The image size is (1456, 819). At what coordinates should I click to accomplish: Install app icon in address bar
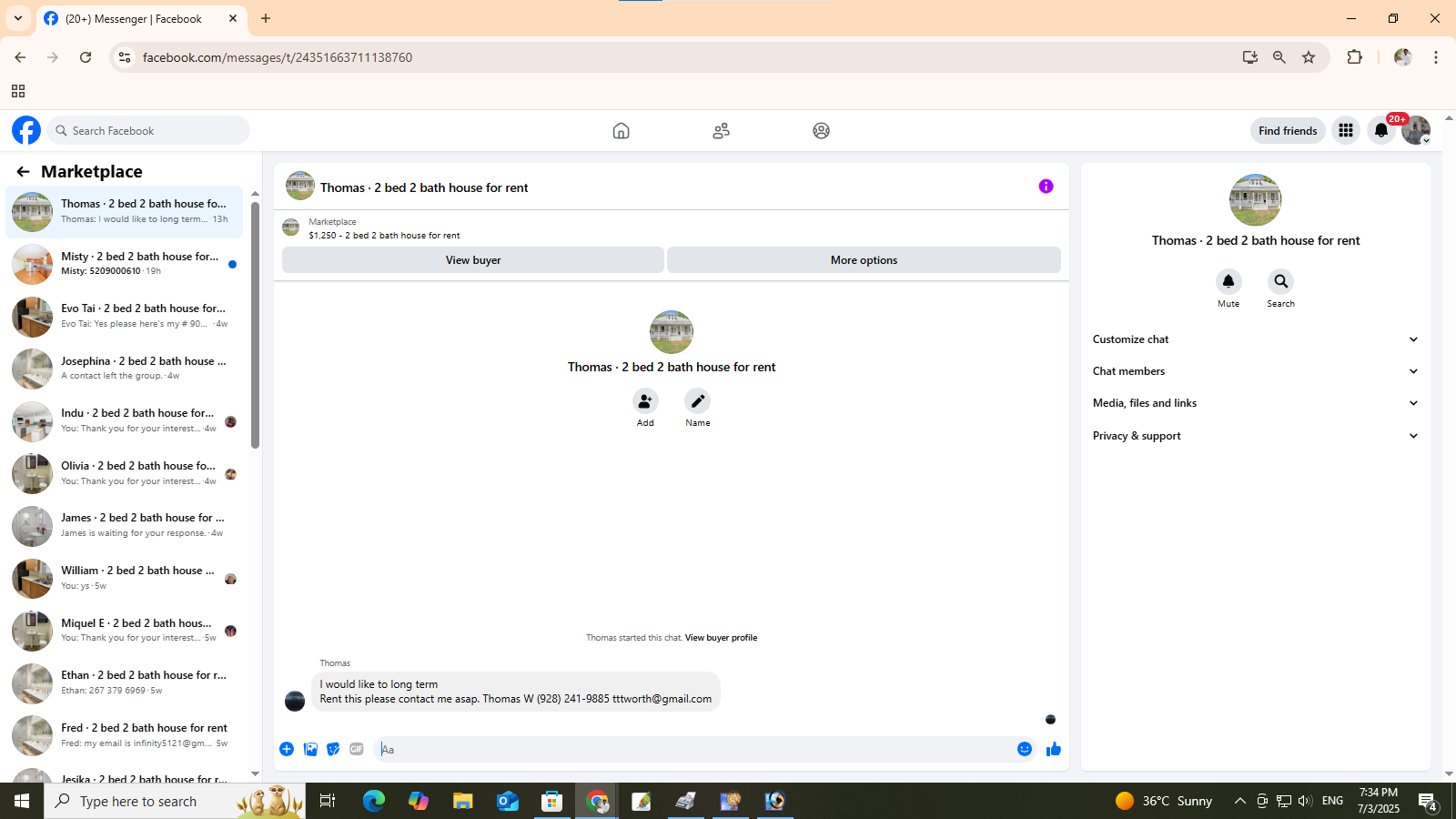tap(1250, 57)
